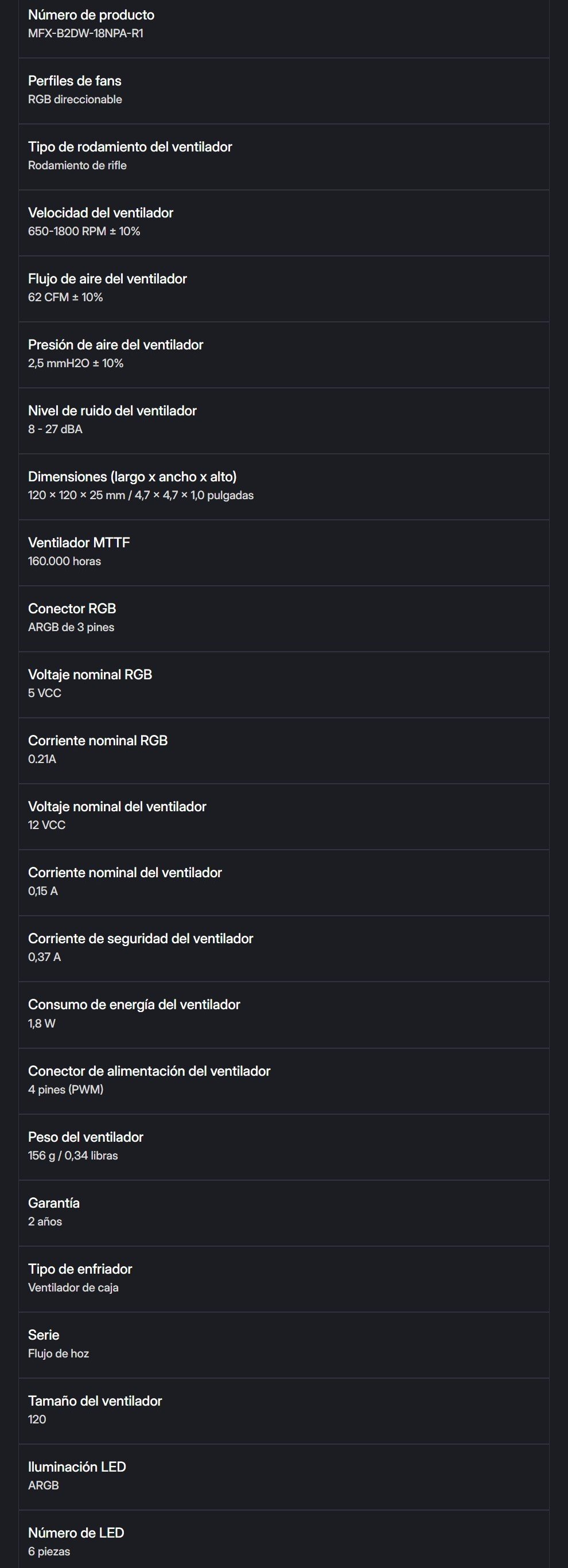Click the product number MFX-B2DW-18NPA-R1
This screenshot has width=568, height=1568.
(85, 33)
